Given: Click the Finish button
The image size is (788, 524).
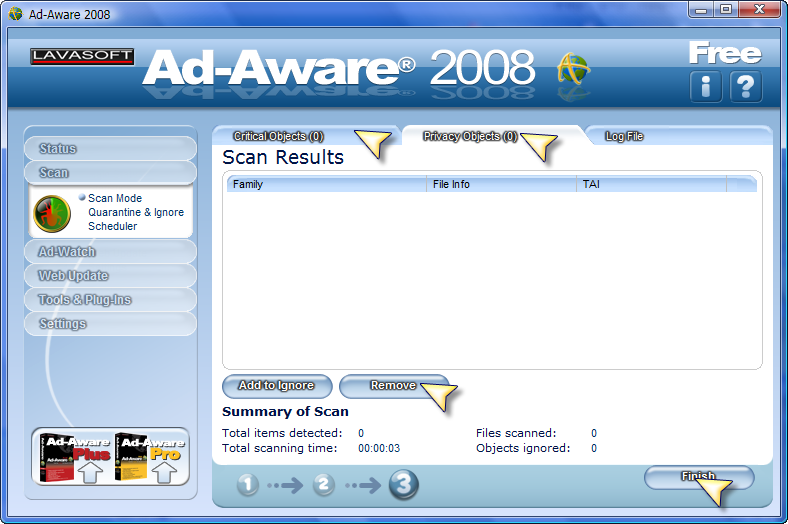Looking at the screenshot, I should click(x=699, y=477).
